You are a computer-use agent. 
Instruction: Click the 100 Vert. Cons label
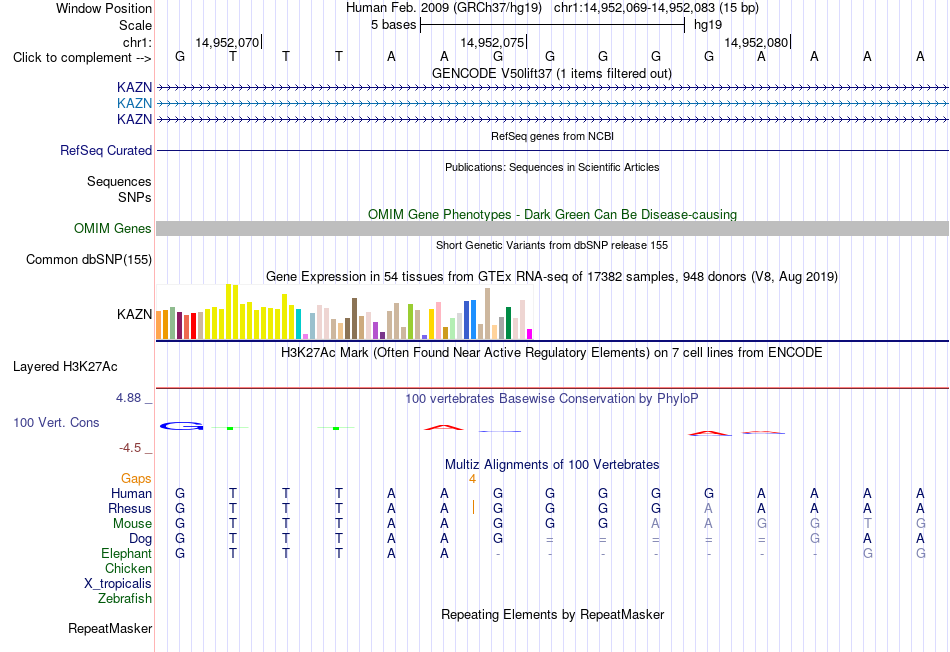[56, 422]
